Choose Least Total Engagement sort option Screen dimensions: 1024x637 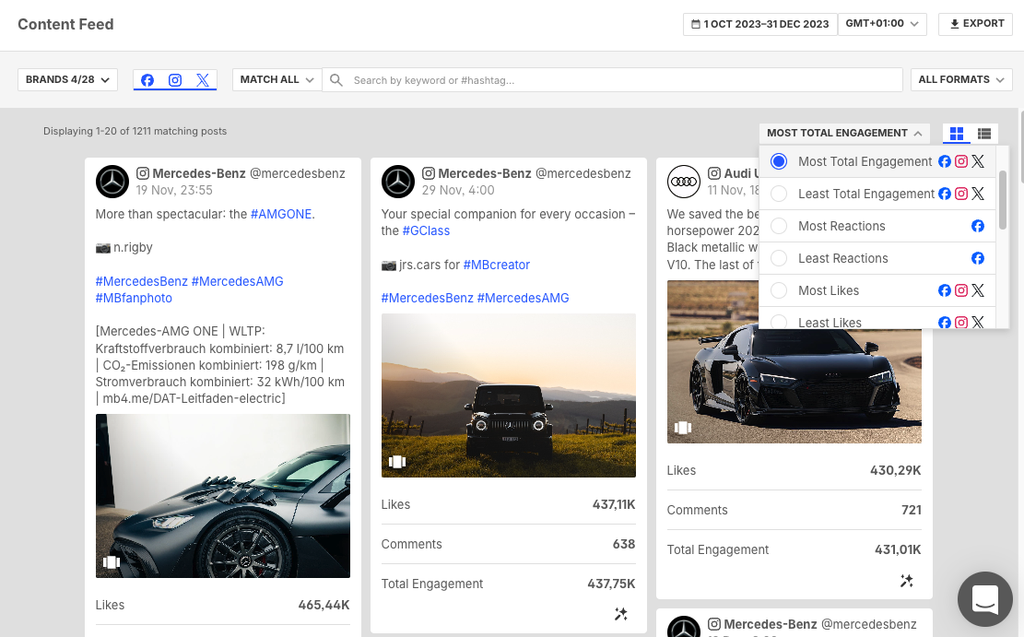point(779,194)
